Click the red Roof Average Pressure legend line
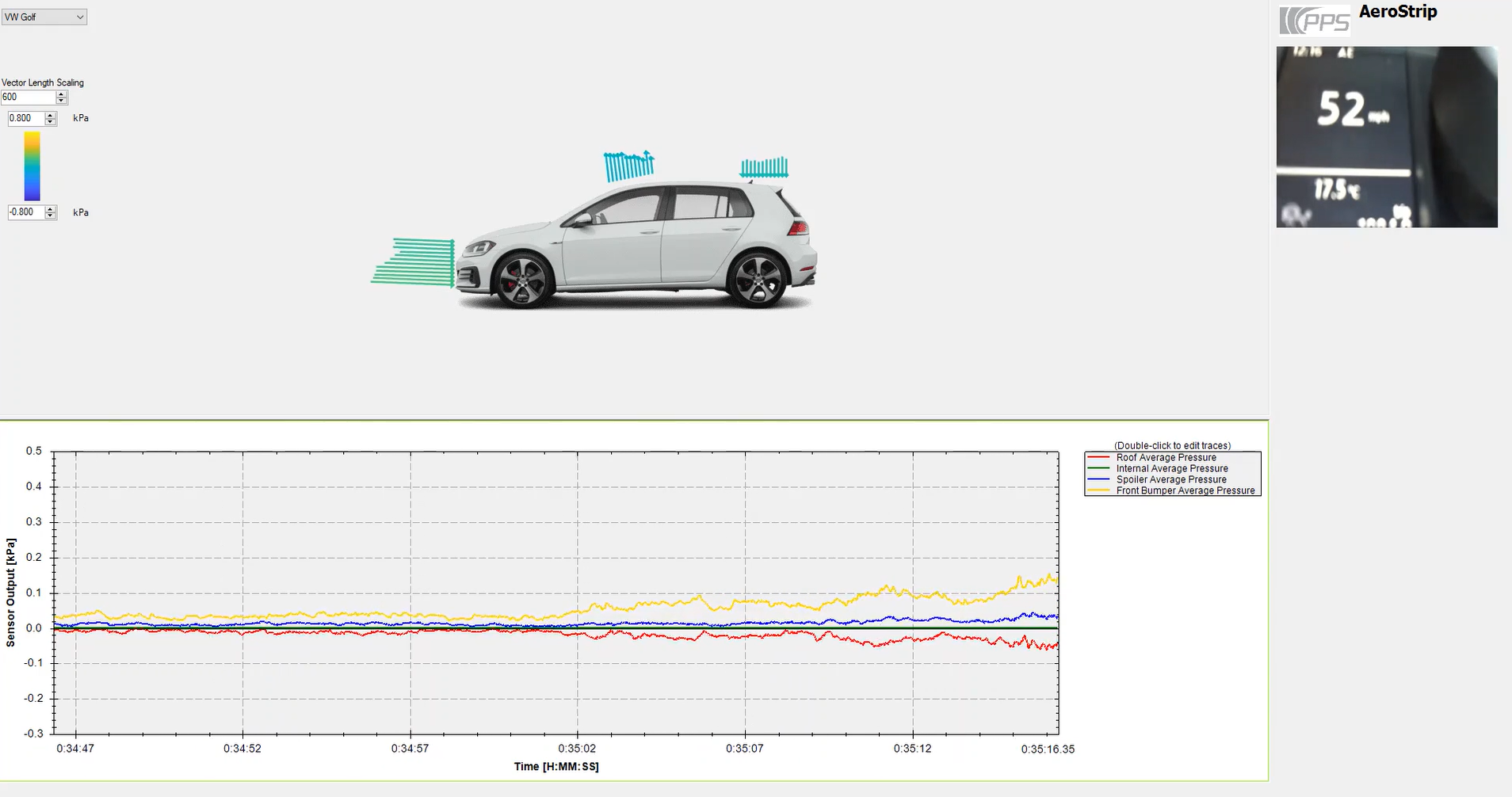Image resolution: width=1512 pixels, height=797 pixels. 1098,457
